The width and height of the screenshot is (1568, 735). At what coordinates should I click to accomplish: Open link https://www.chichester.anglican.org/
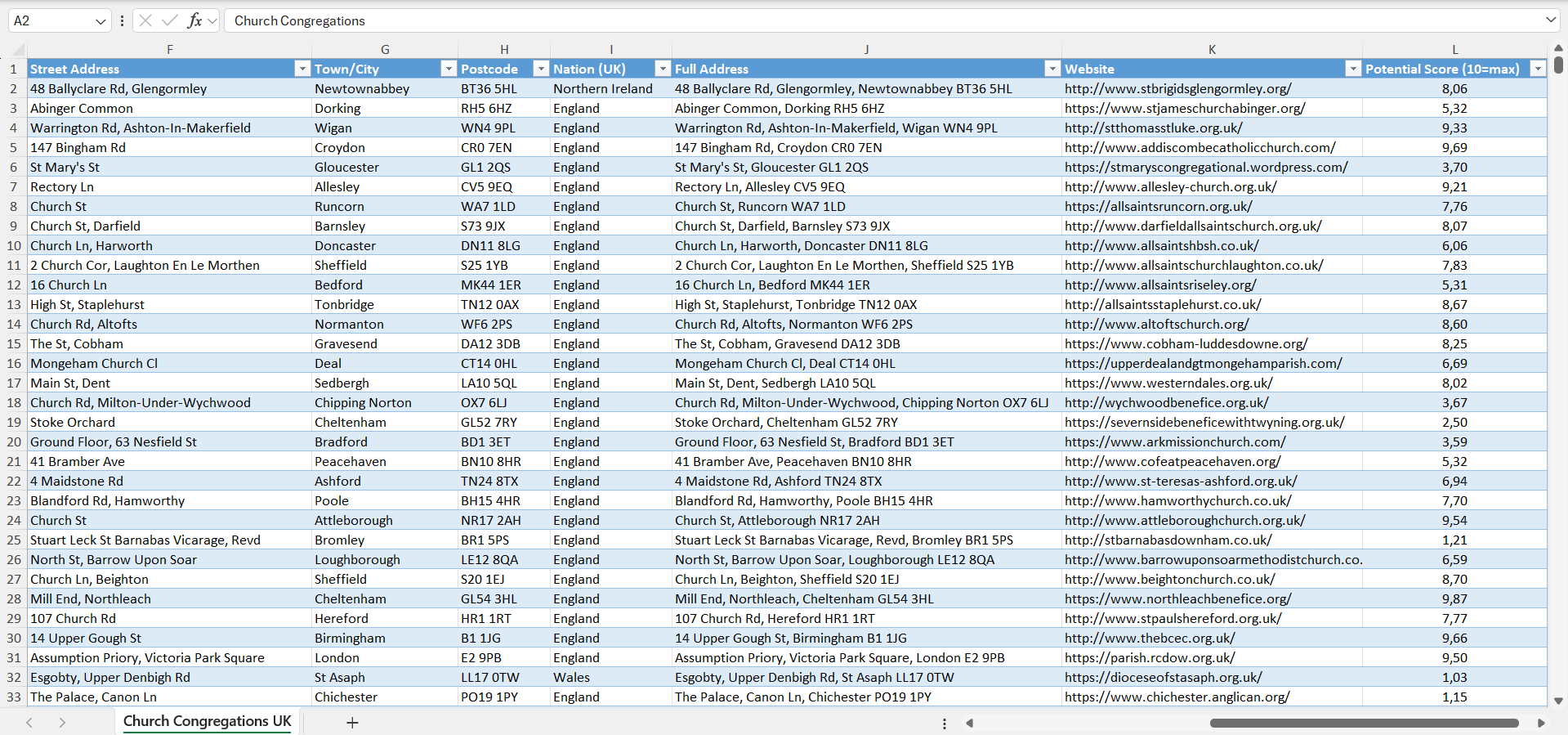pyautogui.click(x=1177, y=697)
